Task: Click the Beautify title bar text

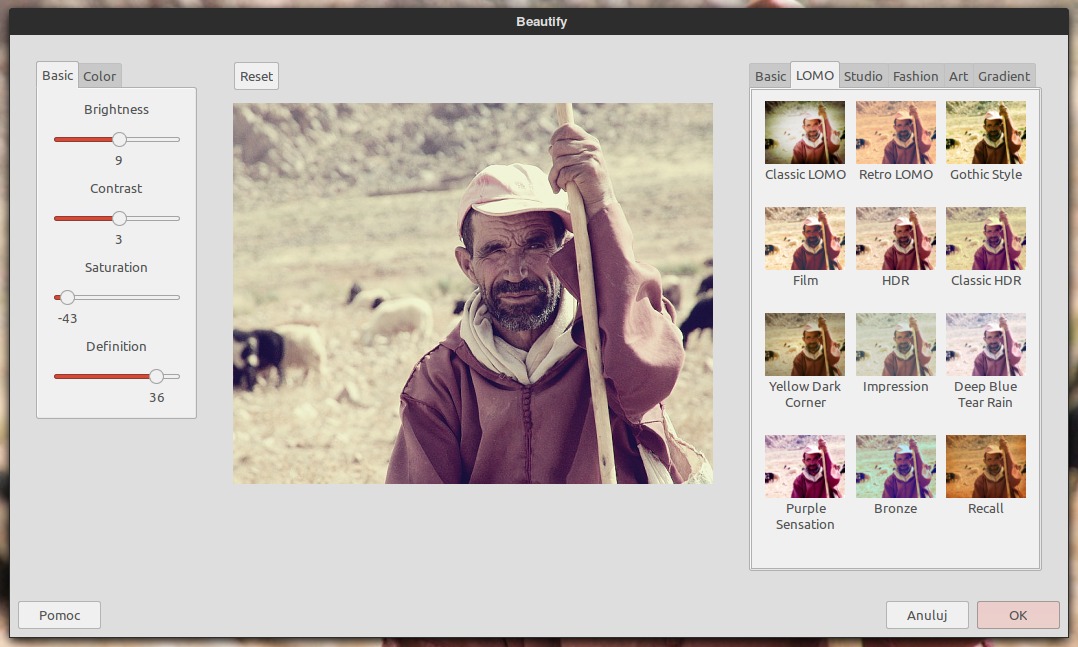Action: point(542,22)
